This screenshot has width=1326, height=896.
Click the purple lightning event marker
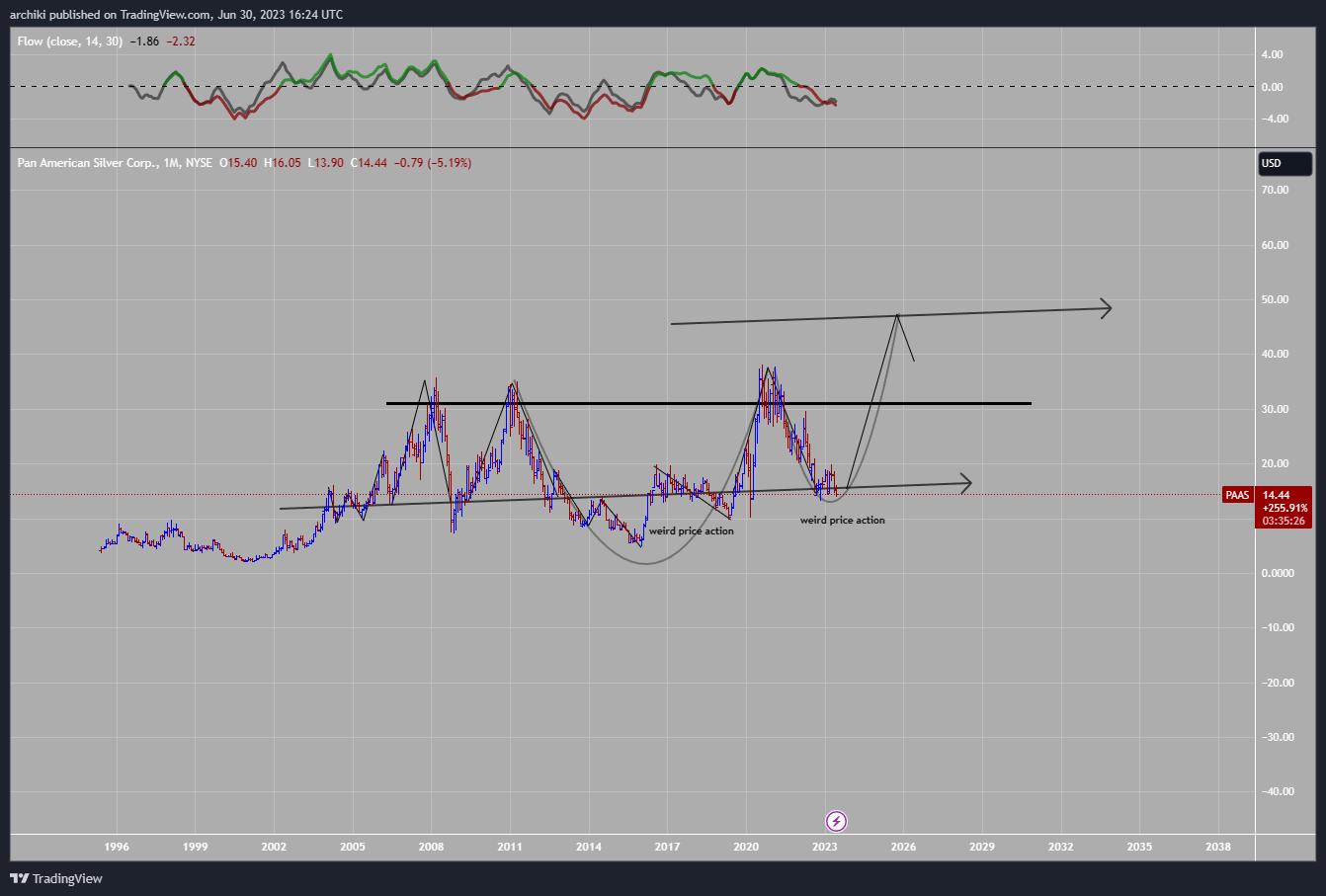(x=836, y=821)
